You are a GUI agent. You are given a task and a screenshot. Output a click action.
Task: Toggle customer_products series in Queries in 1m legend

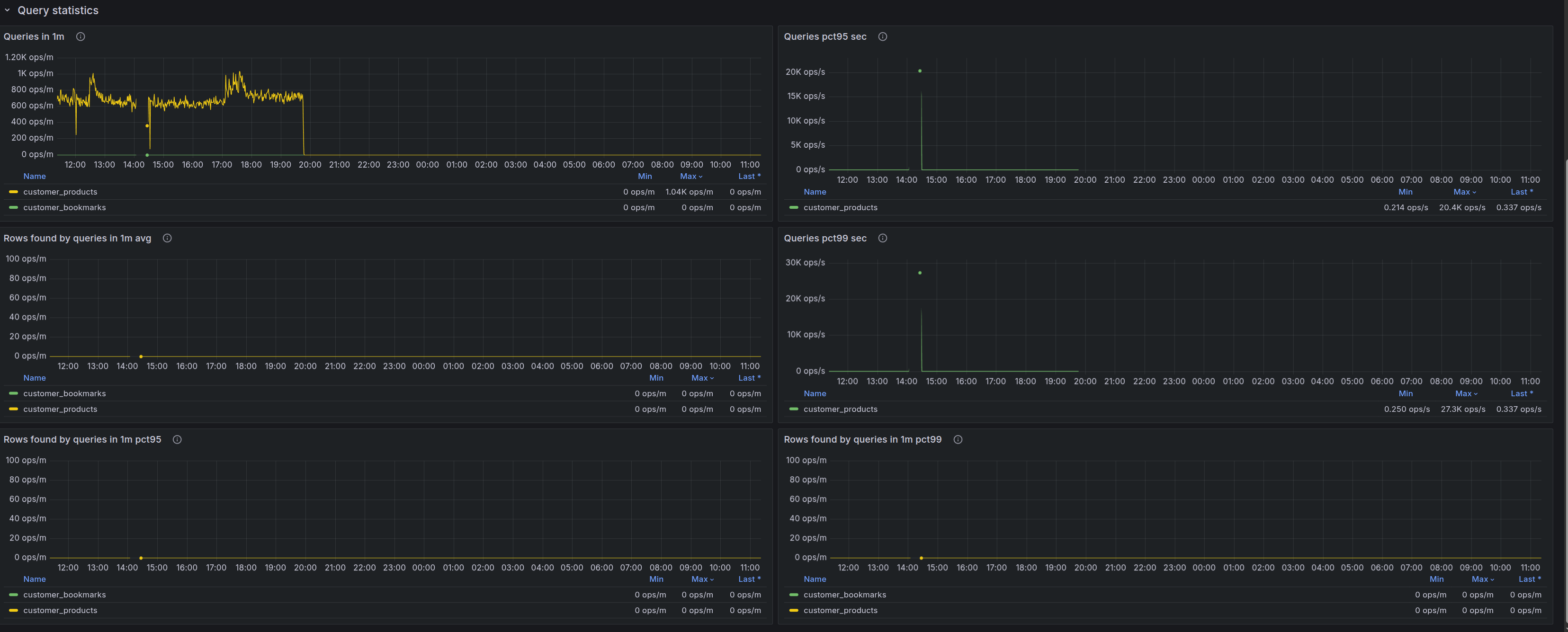(x=60, y=192)
